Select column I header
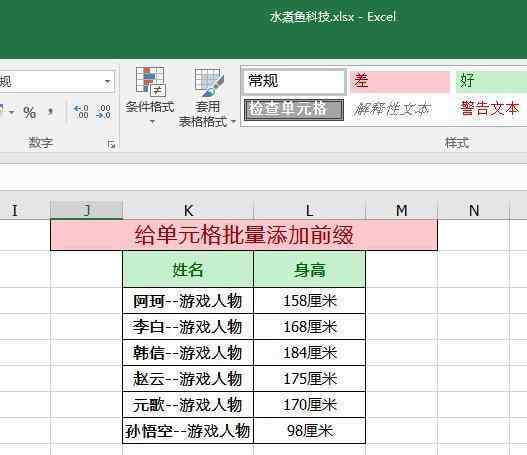 [25, 210]
